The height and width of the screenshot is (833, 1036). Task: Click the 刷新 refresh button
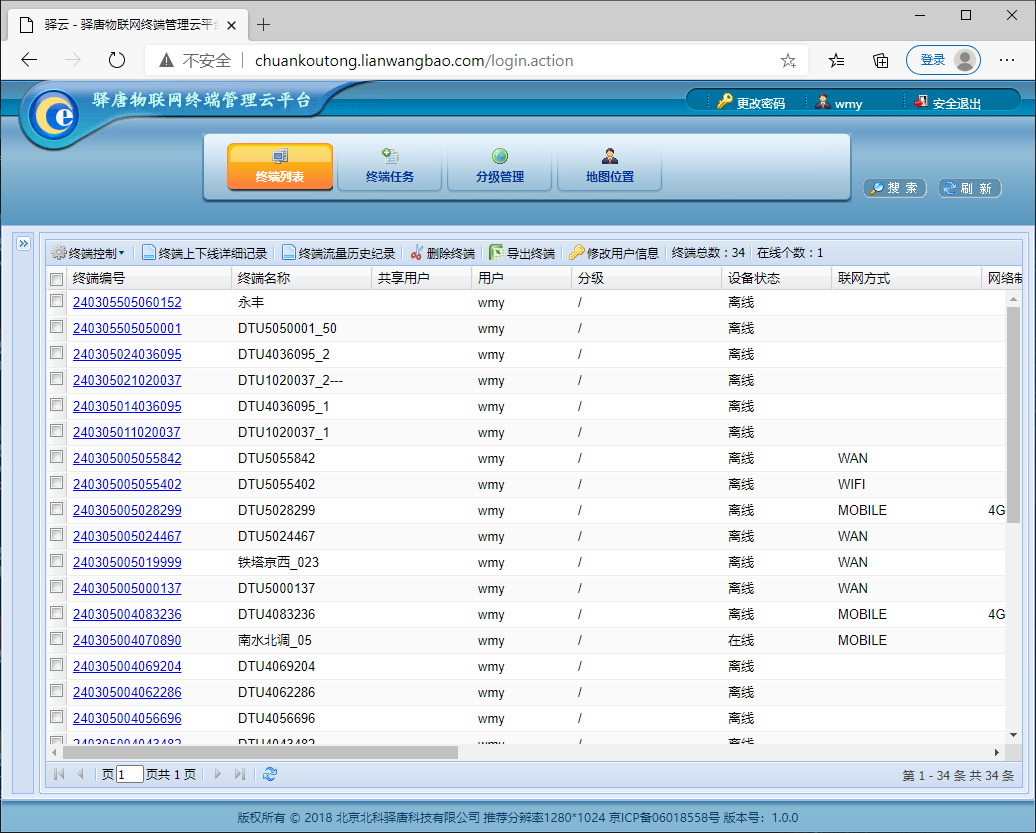tap(969, 188)
